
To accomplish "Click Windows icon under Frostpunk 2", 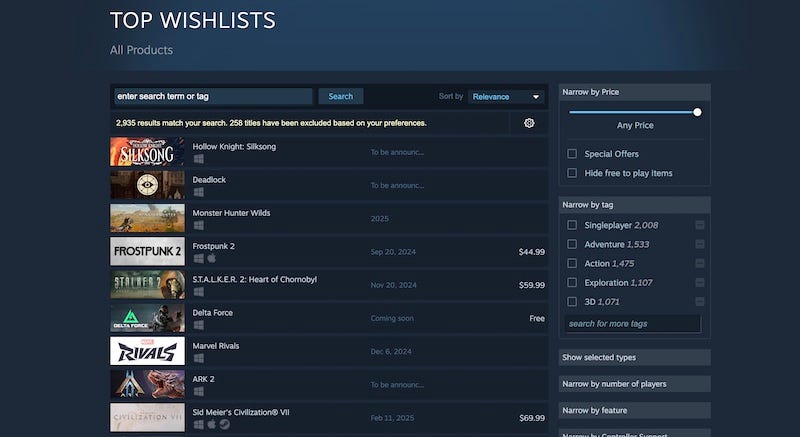I will pos(198,259).
